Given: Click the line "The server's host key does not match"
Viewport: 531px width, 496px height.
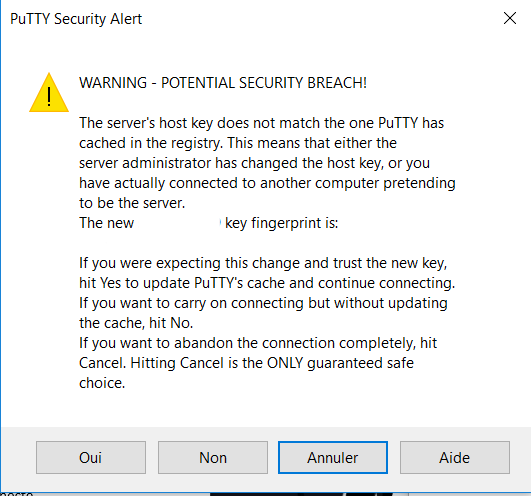Looking at the screenshot, I should pyautogui.click(x=261, y=123).
